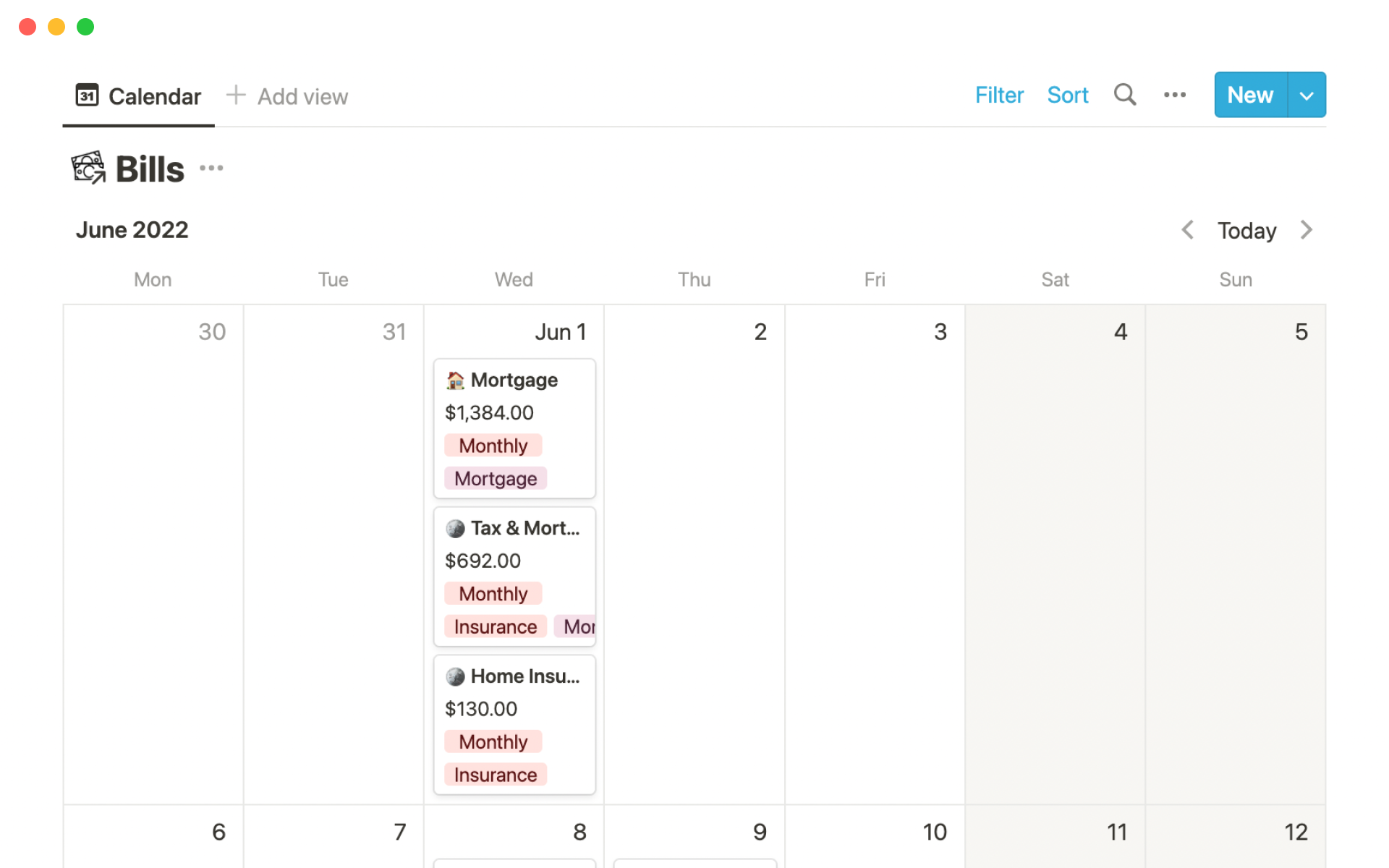Go to the previous month
Screen dimensions: 1389x868
(1187, 230)
